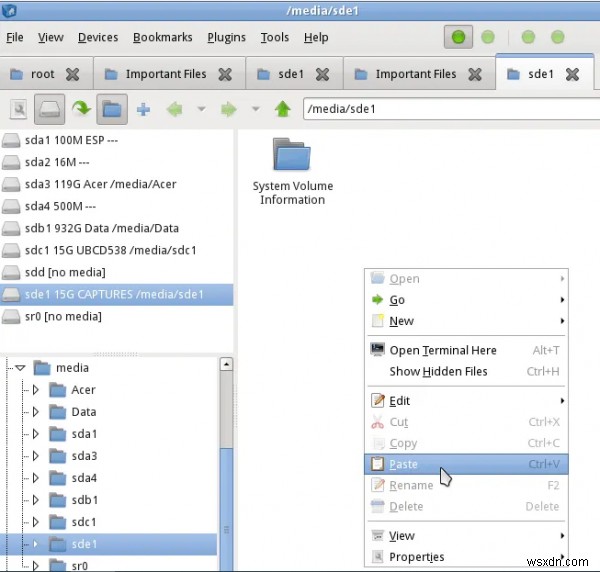The width and height of the screenshot is (600, 572).
Task: Open the Forward history dropdown arrow
Action: coord(256,109)
